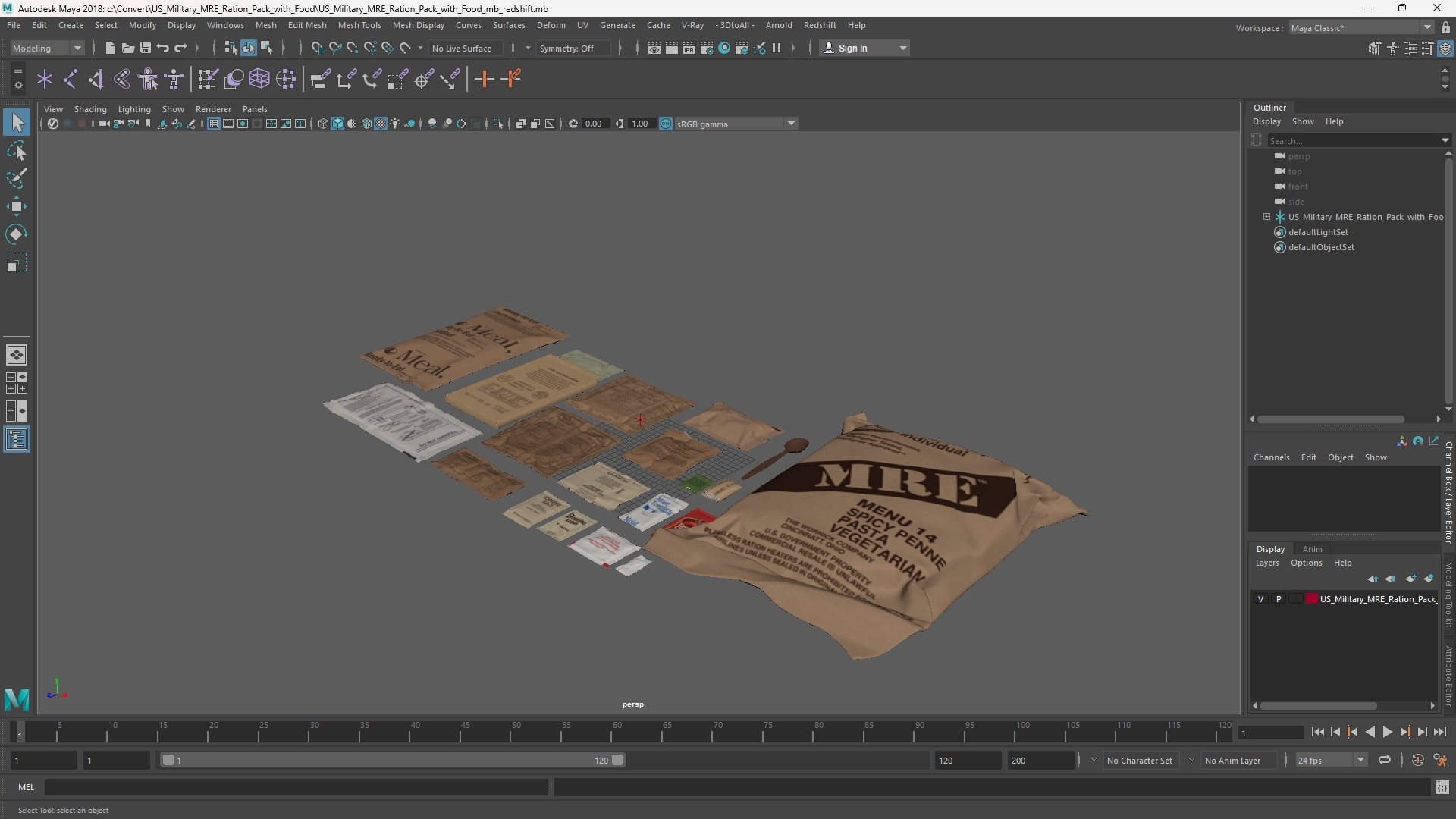Open a scene with the folder icon

tap(127, 48)
